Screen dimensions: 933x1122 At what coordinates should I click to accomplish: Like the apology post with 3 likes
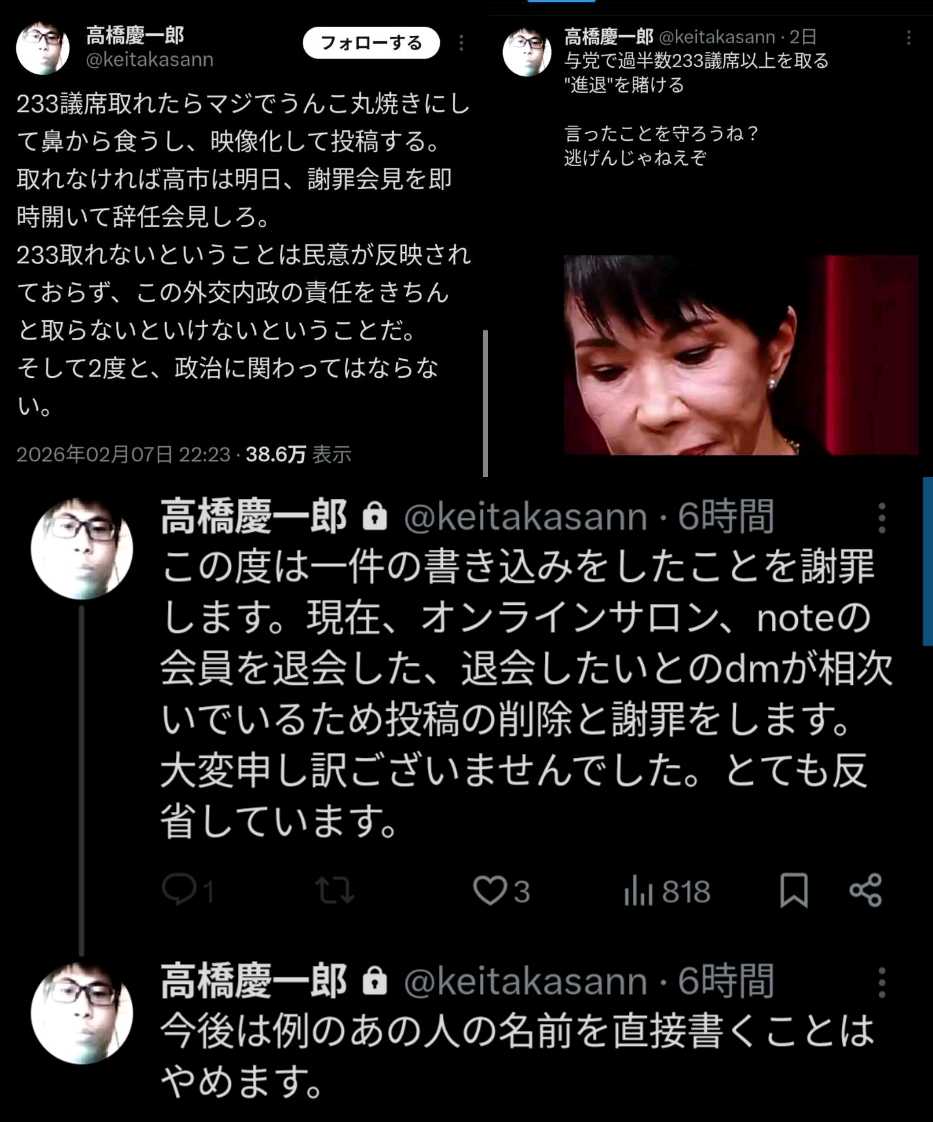click(502, 891)
